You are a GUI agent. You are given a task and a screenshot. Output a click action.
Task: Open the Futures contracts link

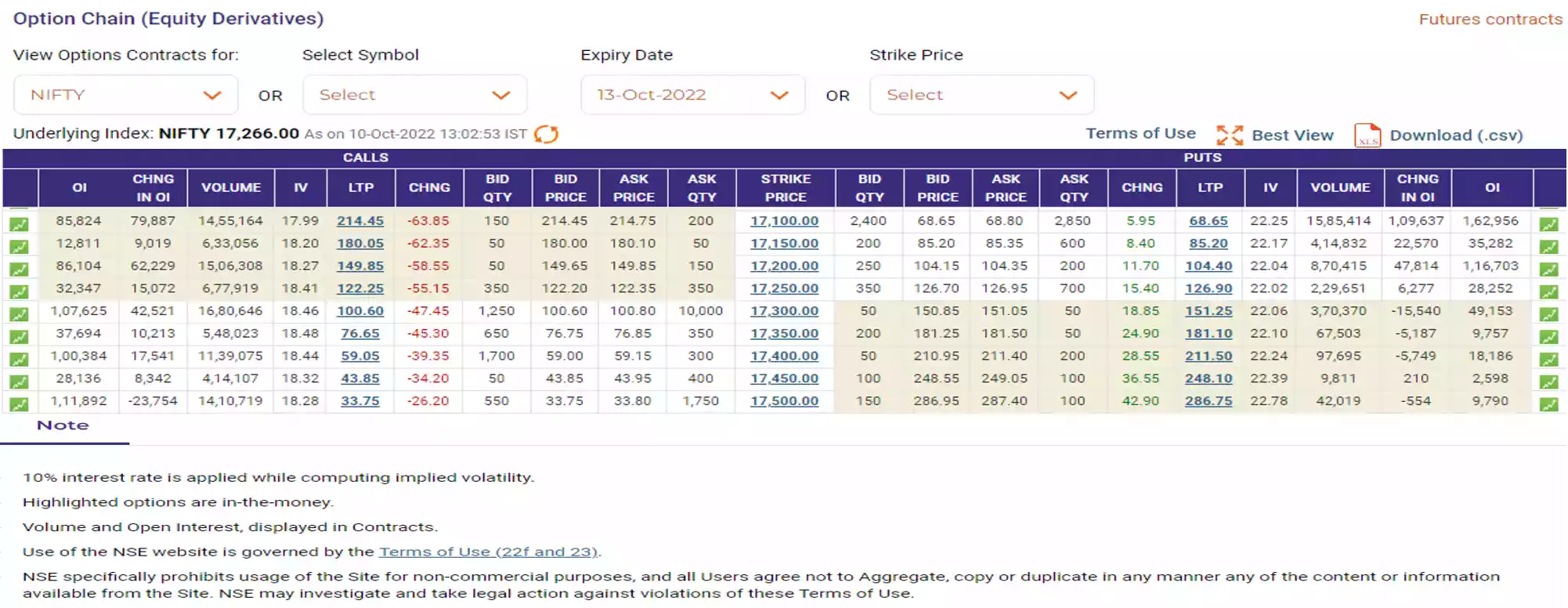[x=1490, y=20]
